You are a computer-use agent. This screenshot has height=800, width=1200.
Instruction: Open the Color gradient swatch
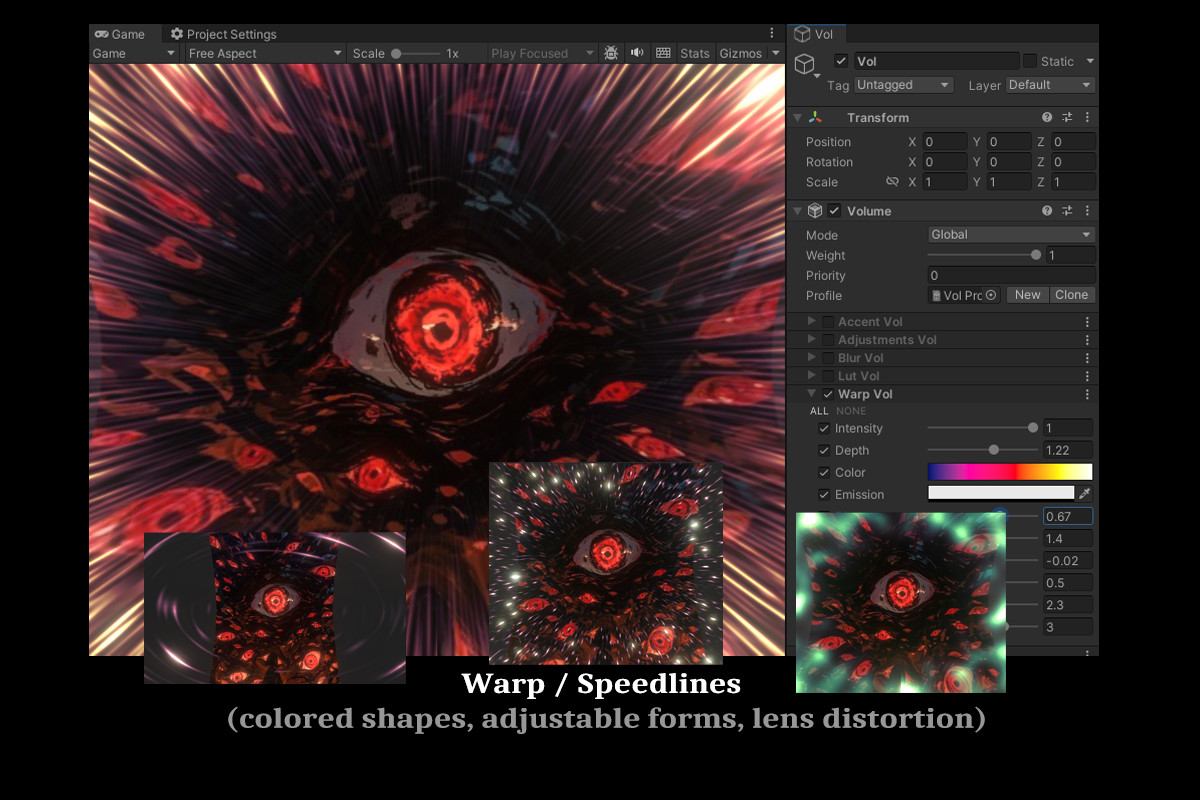pos(1010,471)
